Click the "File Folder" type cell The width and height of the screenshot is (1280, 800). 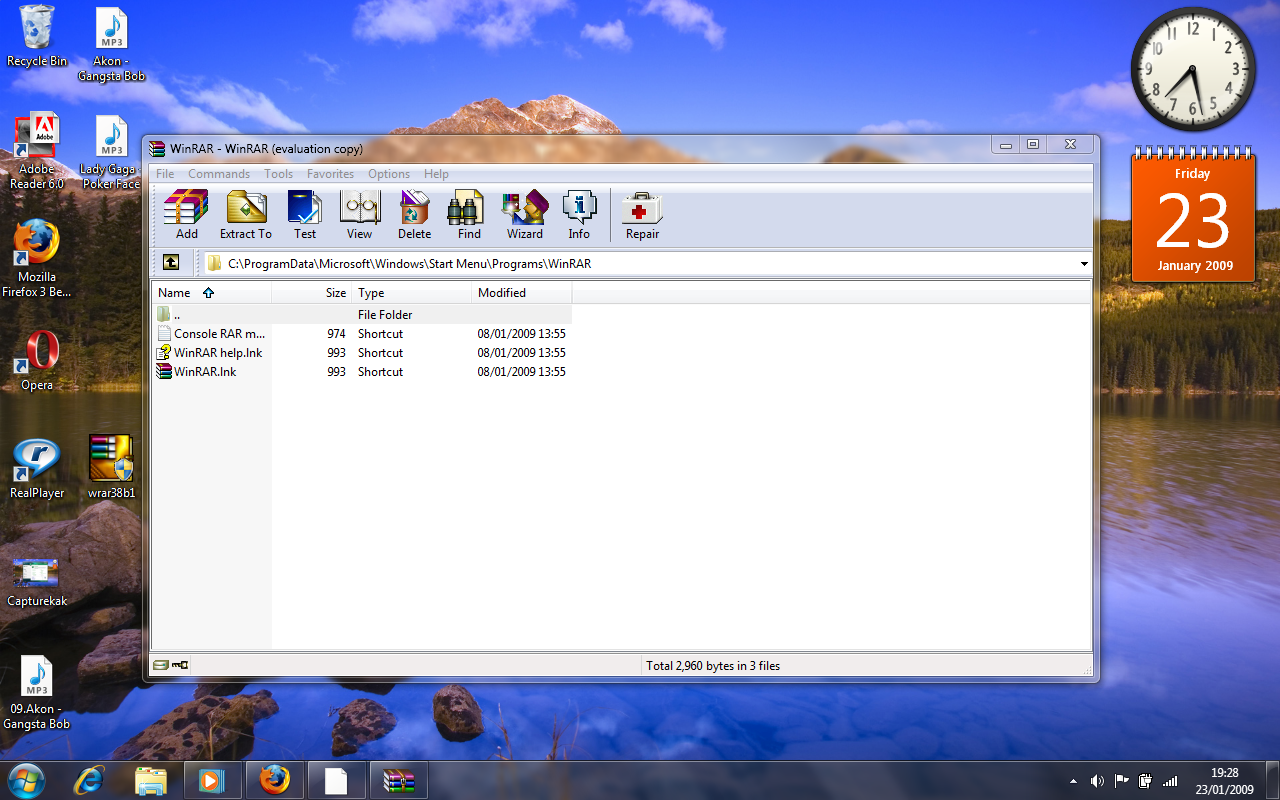click(385, 315)
